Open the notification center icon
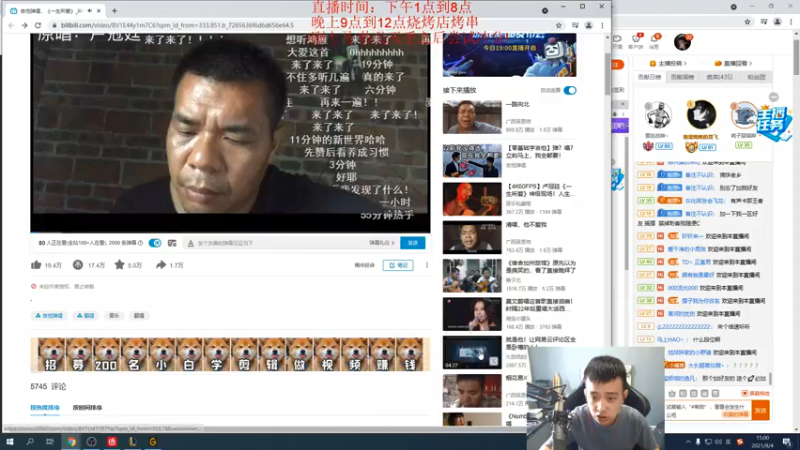This screenshot has height=450, width=800. 787,442
